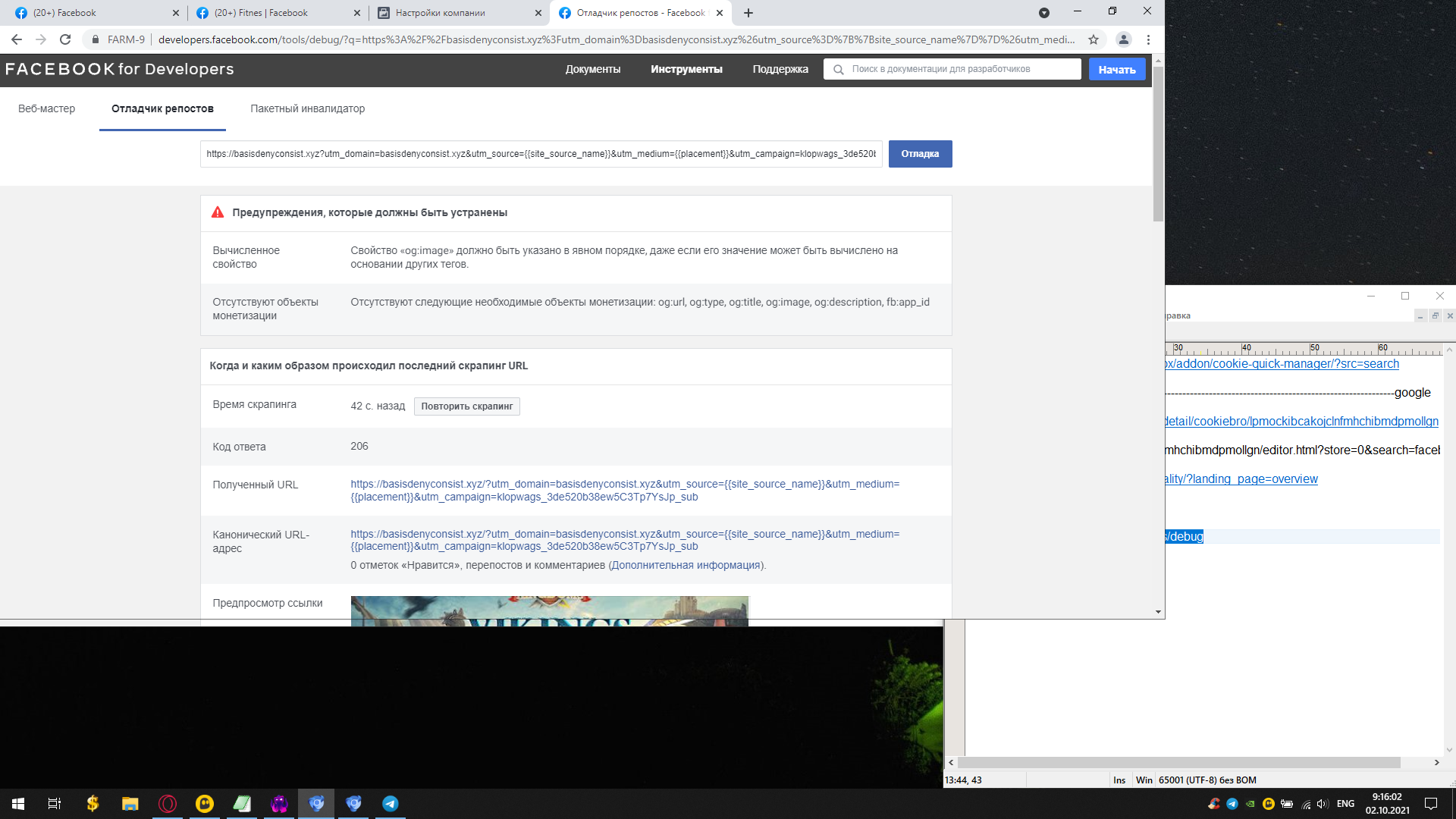Image resolution: width=1456 pixels, height=819 pixels.
Task: Click the '65001 (UTF-8) без BOM' encoding indicator
Action: click(x=1207, y=780)
